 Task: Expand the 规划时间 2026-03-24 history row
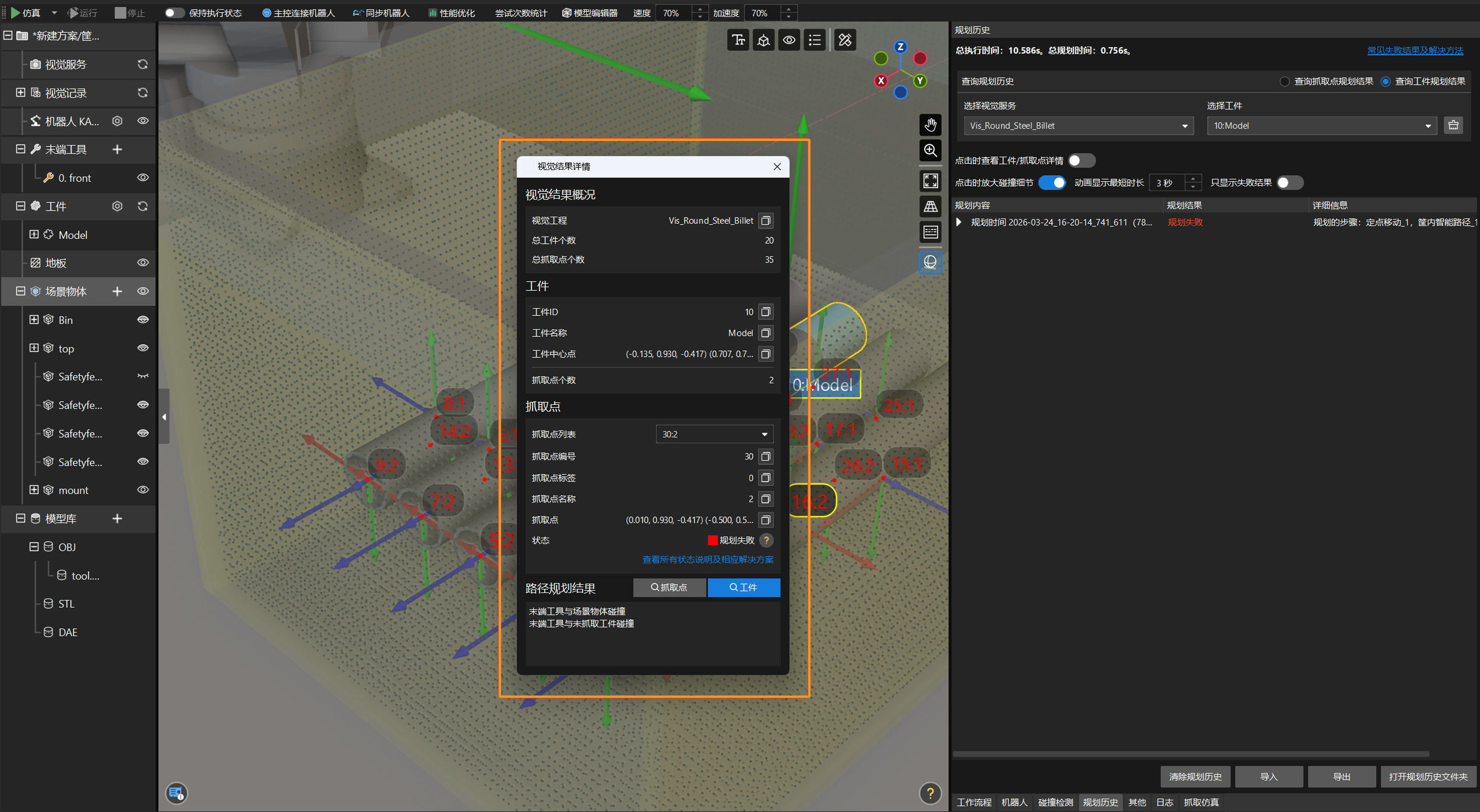tap(959, 223)
